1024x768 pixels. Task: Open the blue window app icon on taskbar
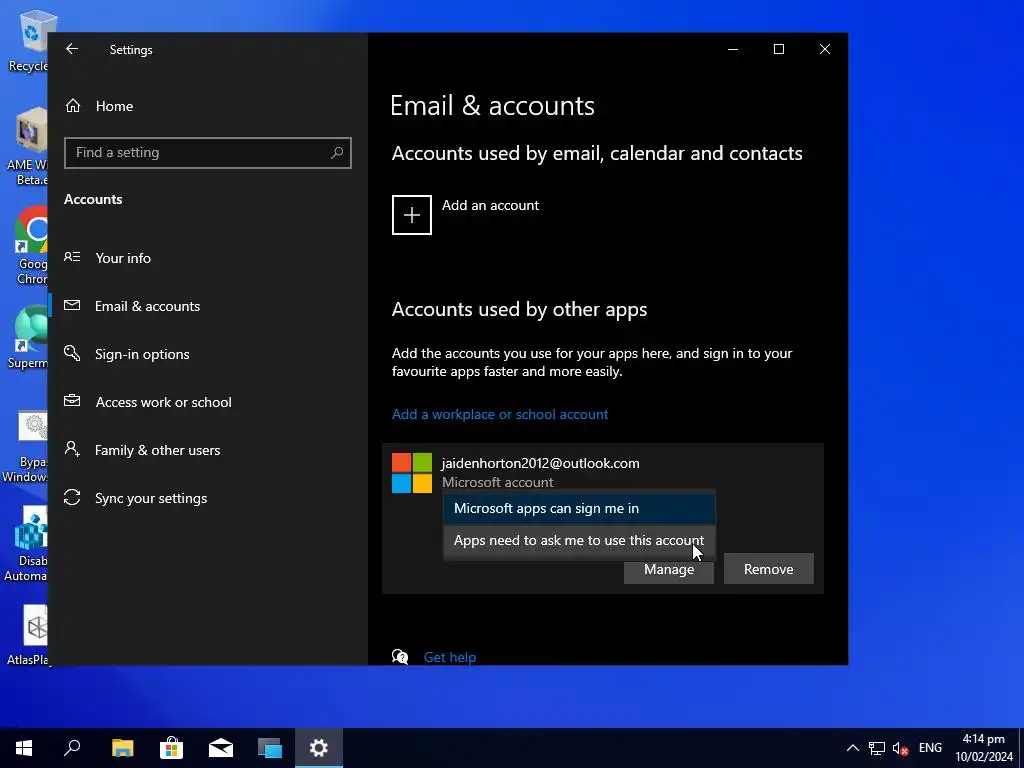coord(270,748)
